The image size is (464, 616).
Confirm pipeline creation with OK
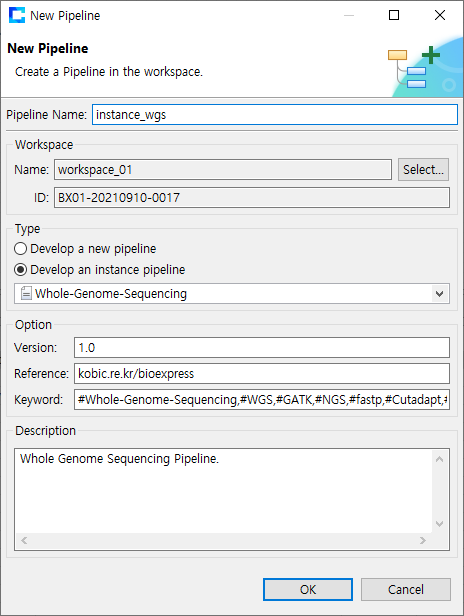(x=308, y=589)
